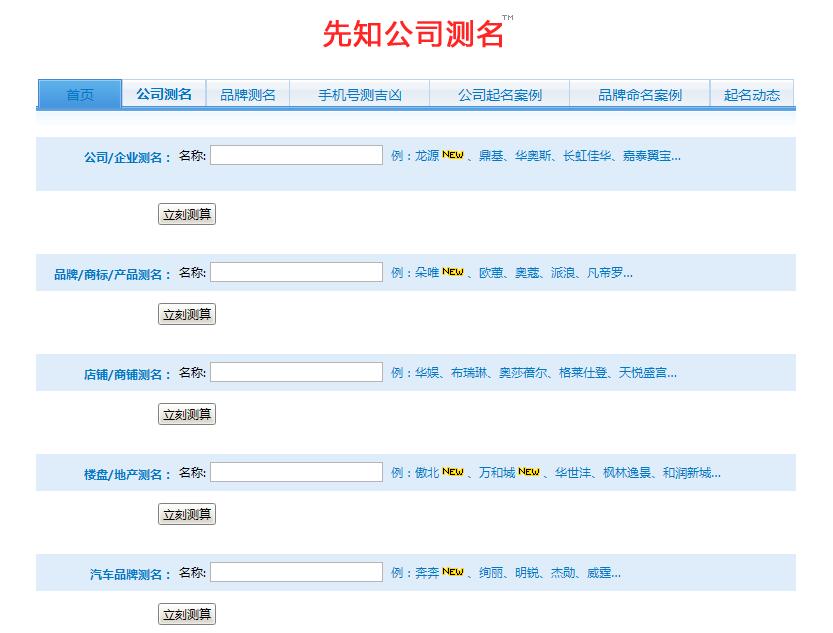The image size is (833, 633).
Task: Select the 公司起名案例 tab
Action: 499,95
